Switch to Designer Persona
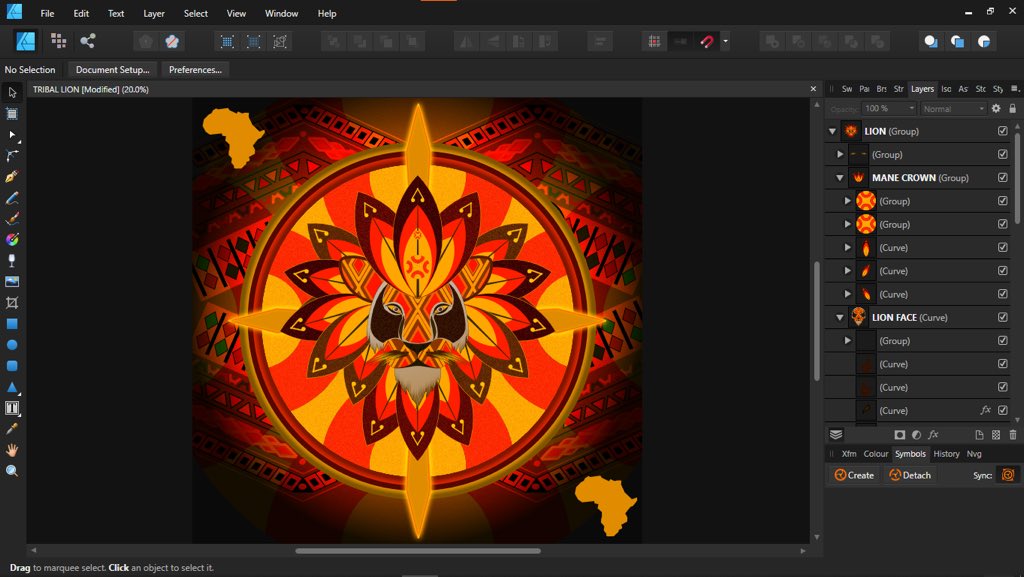Viewport: 1024px width, 577px height. (x=25, y=41)
